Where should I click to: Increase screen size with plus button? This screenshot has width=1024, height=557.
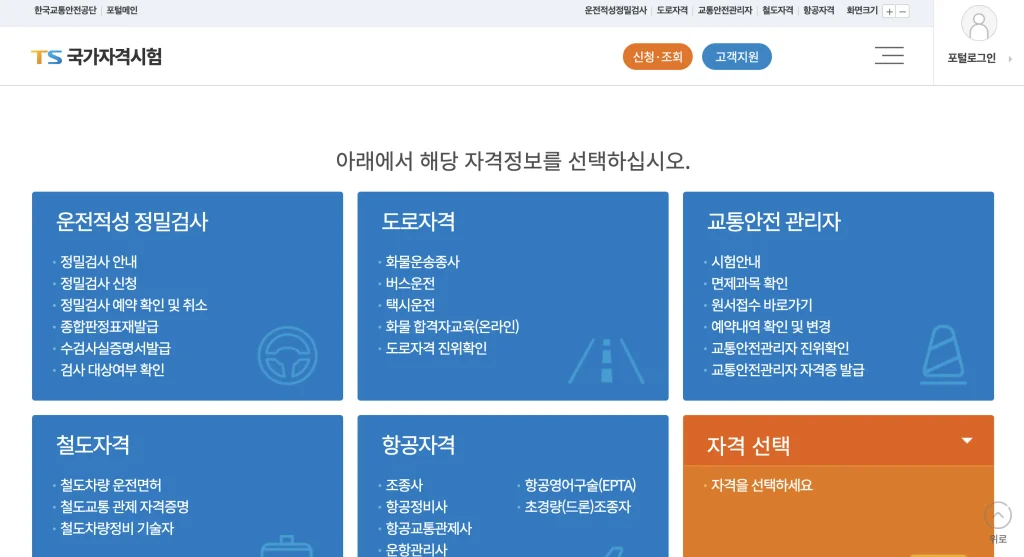coord(889,11)
